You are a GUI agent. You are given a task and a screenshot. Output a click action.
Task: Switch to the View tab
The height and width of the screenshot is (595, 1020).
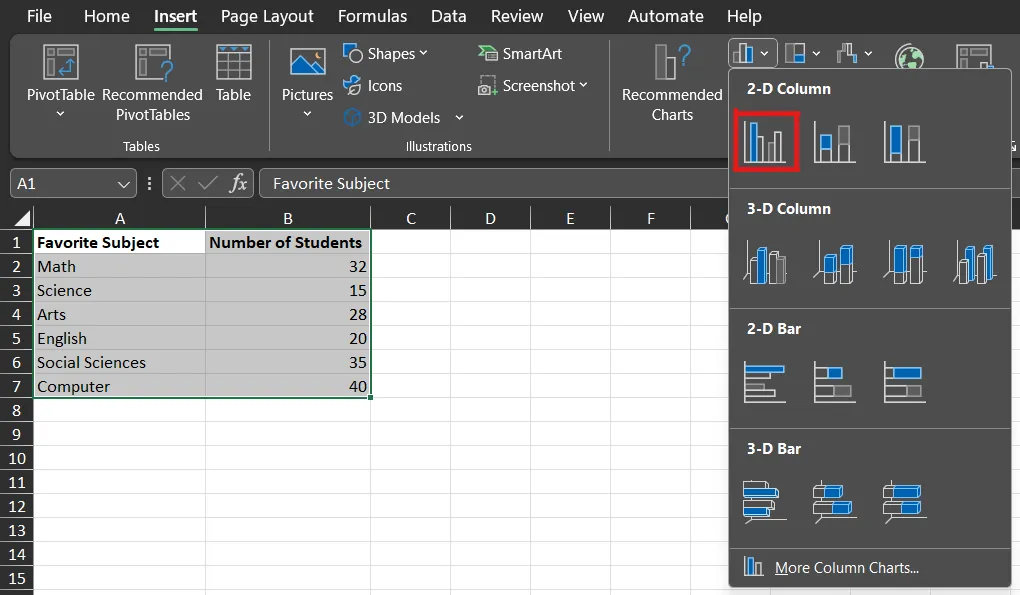tap(585, 16)
